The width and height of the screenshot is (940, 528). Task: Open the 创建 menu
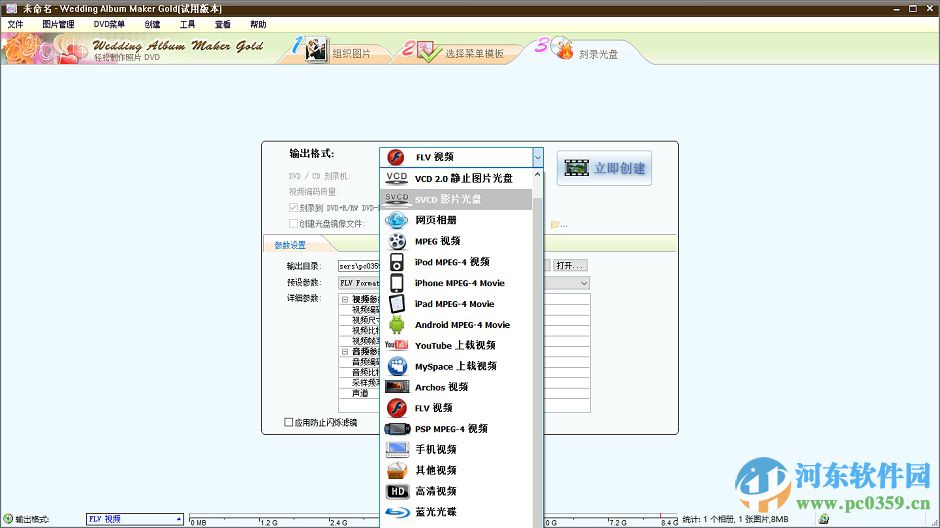tap(152, 24)
